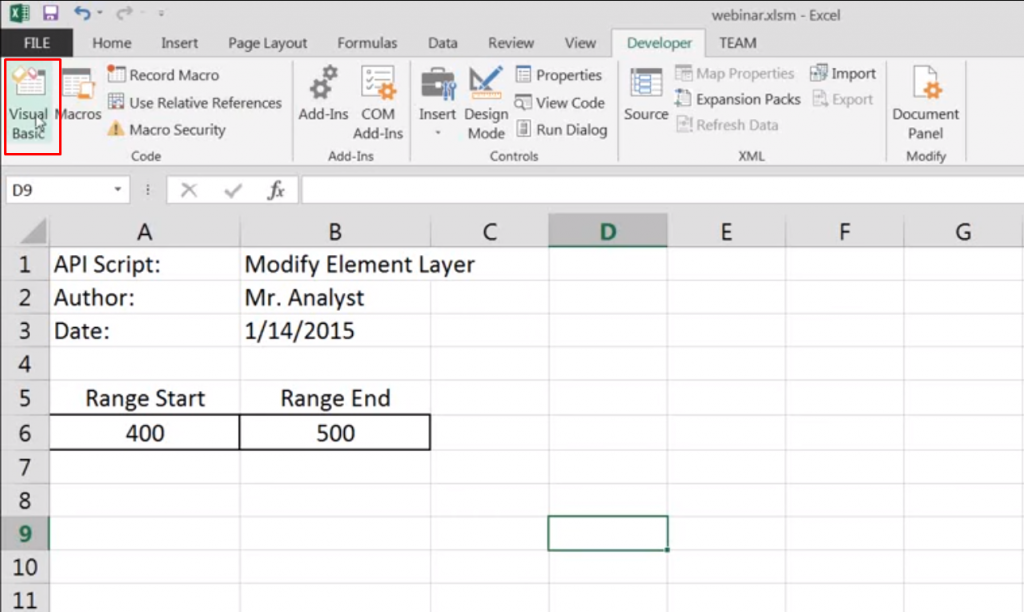
Task: Click the Excel application icon
Action: (20, 12)
